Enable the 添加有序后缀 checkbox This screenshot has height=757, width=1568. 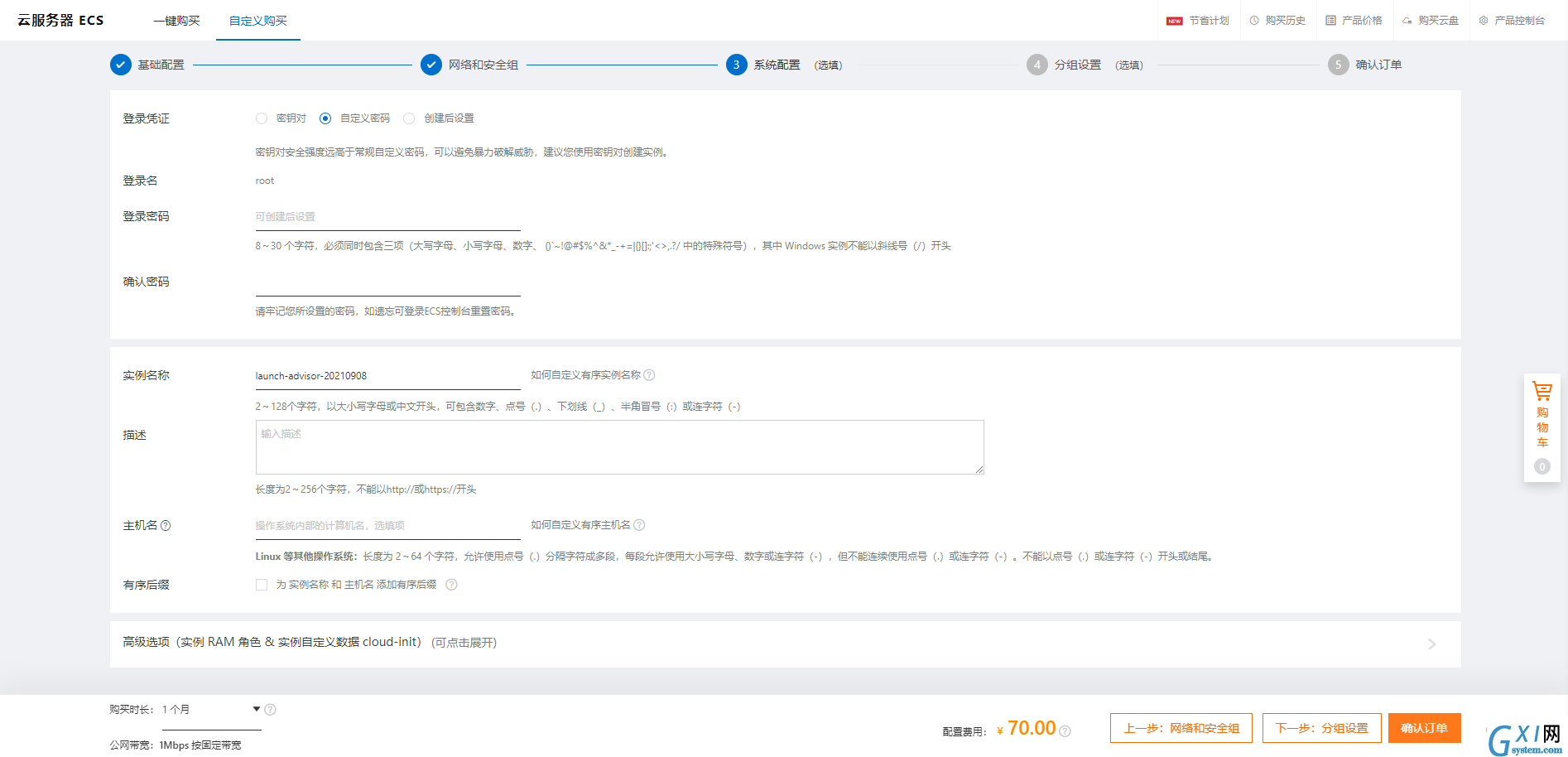tap(262, 585)
